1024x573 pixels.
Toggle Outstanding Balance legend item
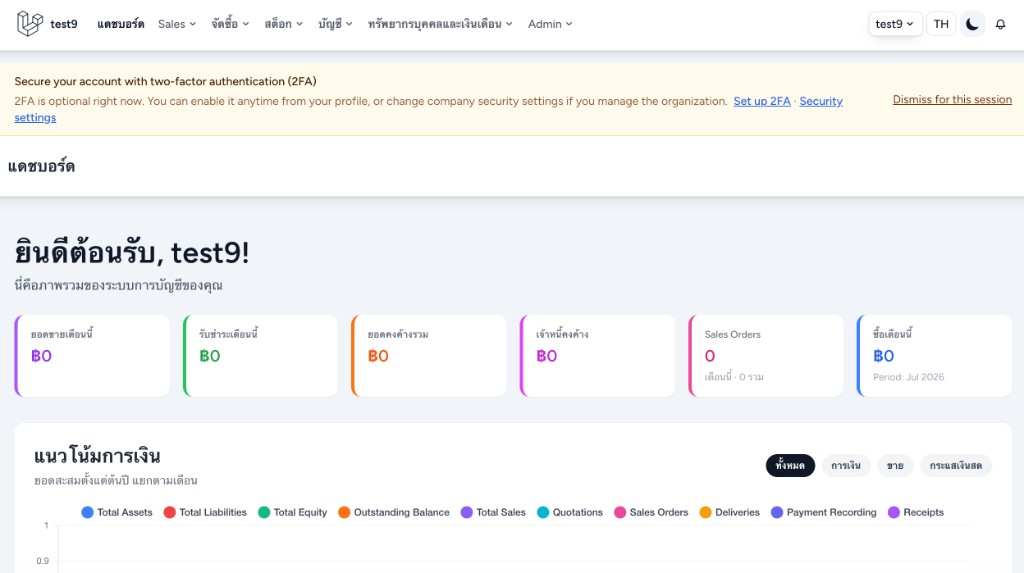point(394,512)
